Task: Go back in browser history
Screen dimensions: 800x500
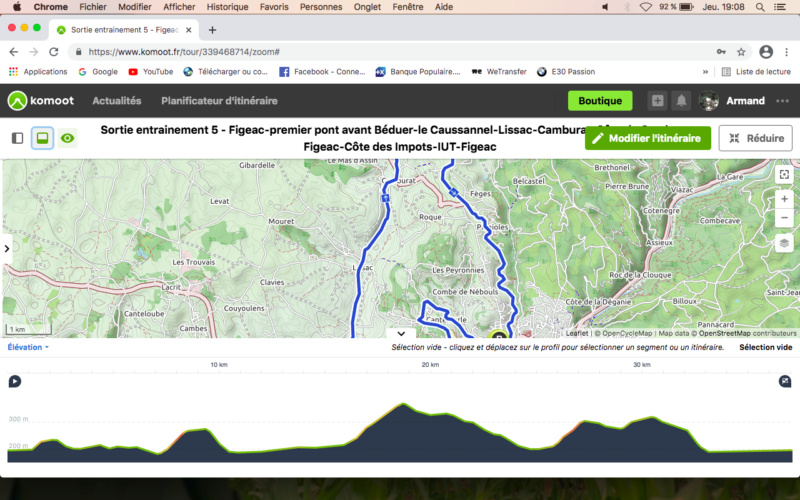Action: click(14, 52)
